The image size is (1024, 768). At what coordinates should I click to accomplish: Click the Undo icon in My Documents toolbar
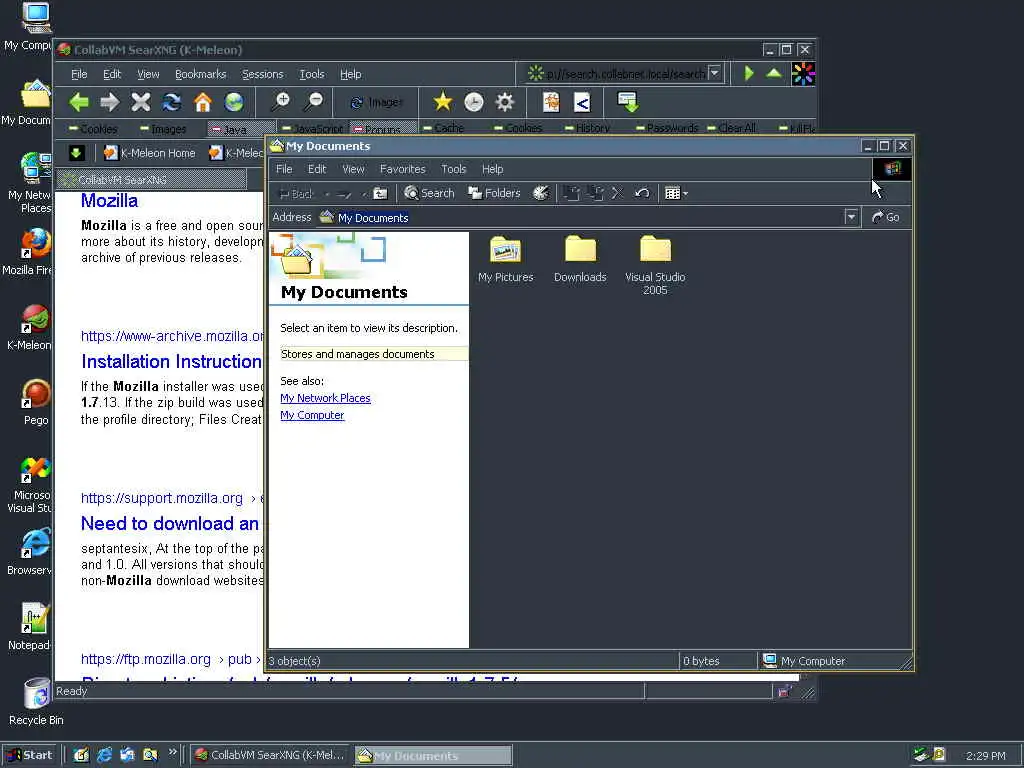[642, 193]
